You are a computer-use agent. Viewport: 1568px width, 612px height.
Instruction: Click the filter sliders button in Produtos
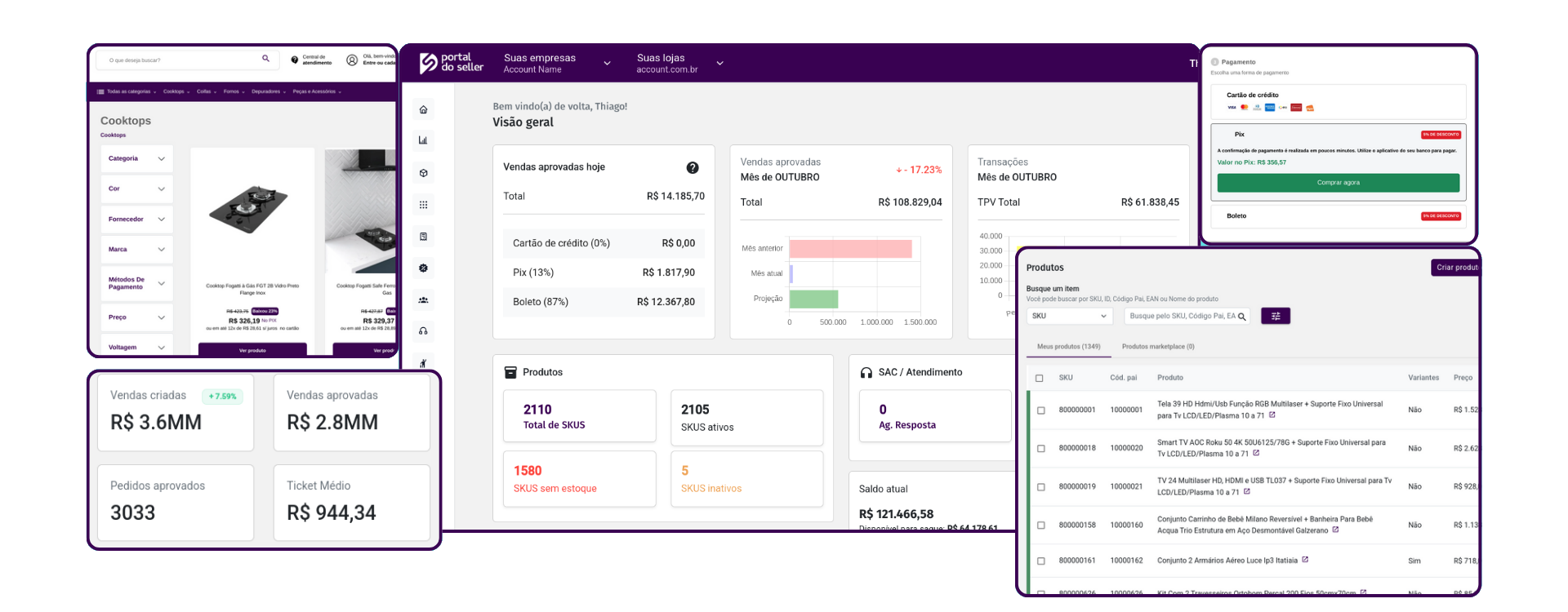(x=1276, y=316)
